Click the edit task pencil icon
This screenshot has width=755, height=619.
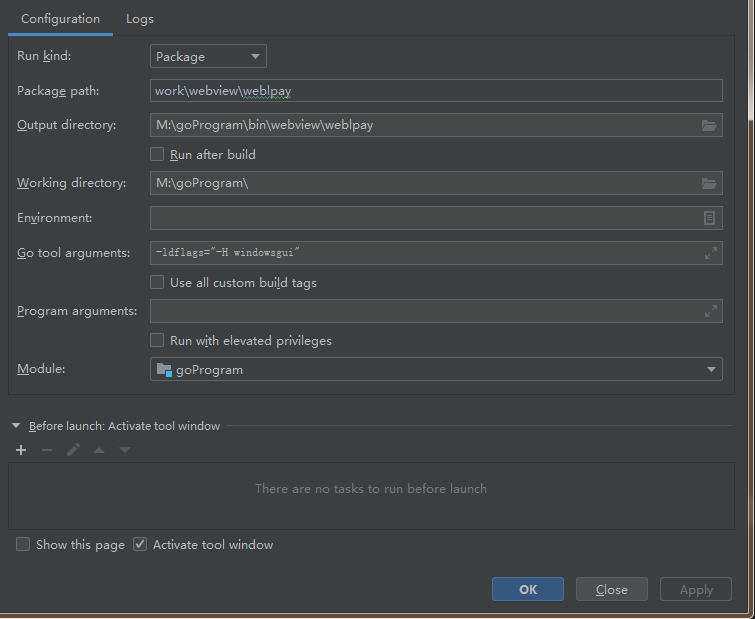pos(73,450)
